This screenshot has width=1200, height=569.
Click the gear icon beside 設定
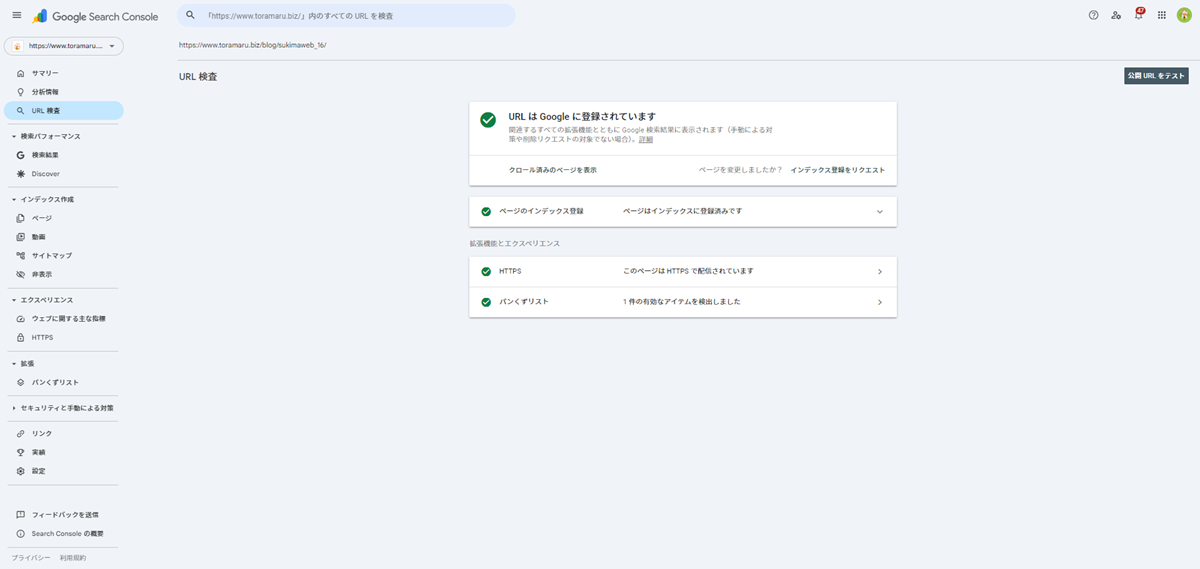coord(20,471)
